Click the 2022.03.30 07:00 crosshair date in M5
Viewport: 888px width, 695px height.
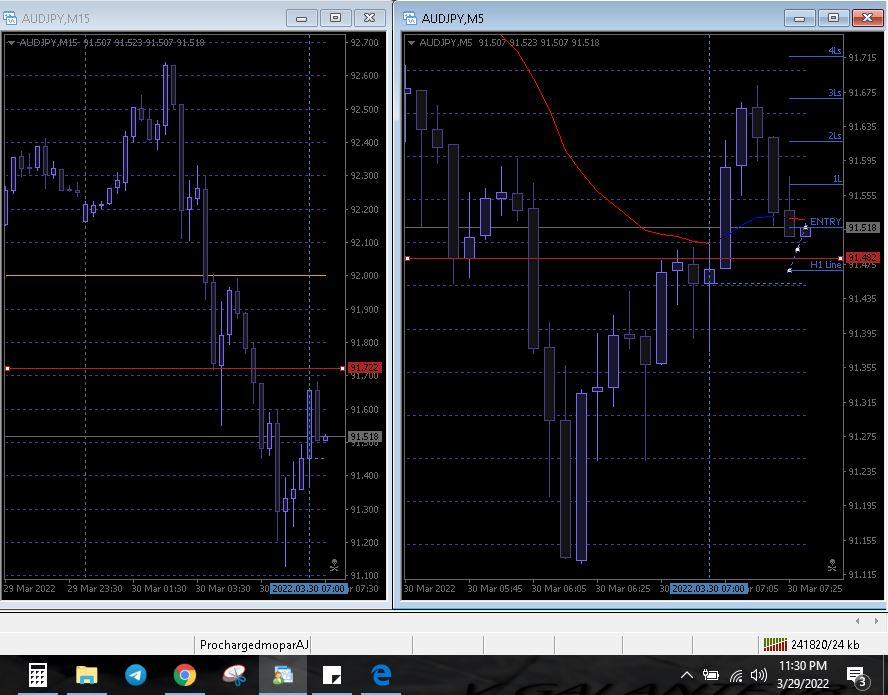pyautogui.click(x=708, y=589)
